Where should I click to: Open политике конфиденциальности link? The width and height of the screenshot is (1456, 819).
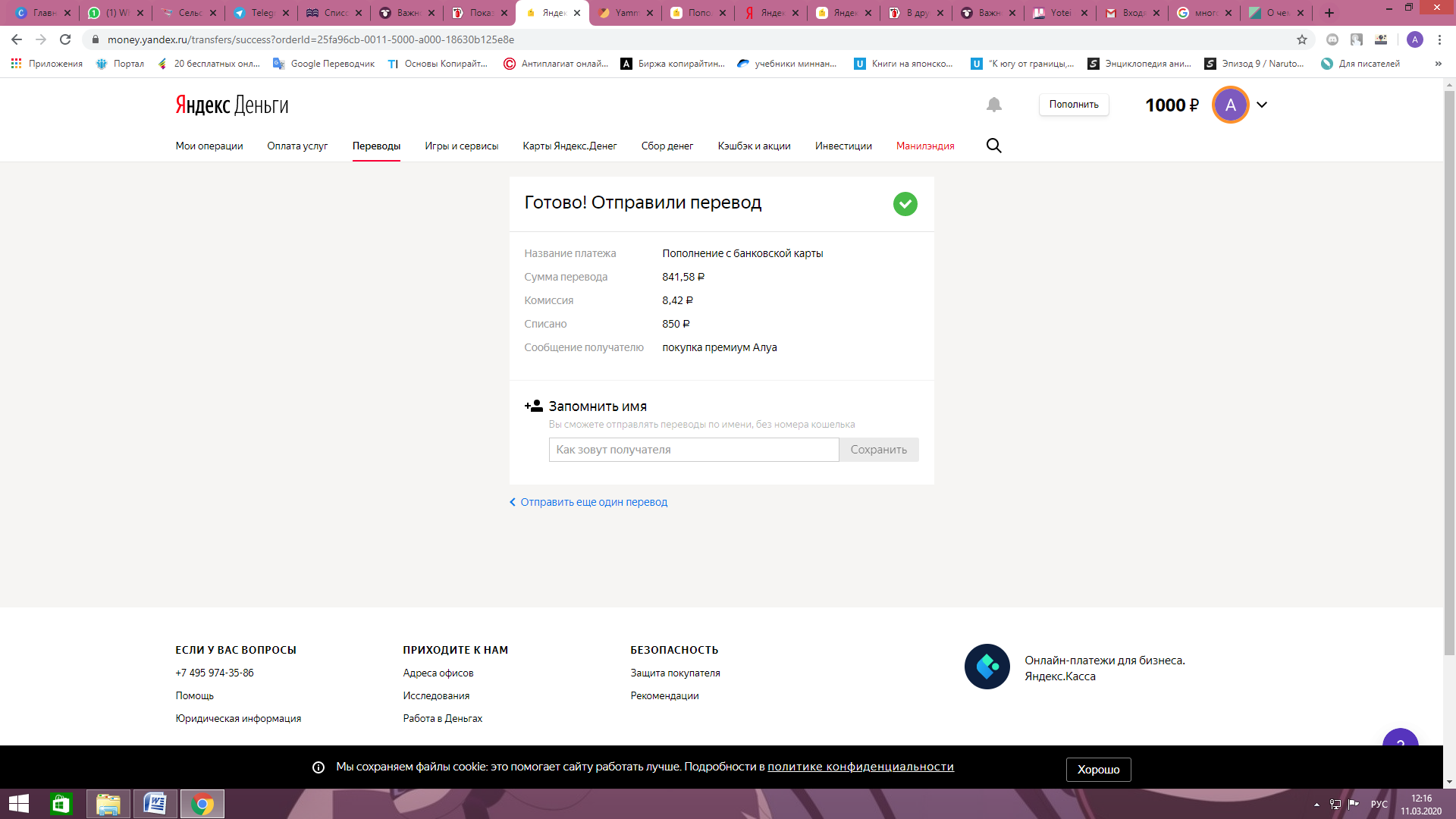(860, 767)
